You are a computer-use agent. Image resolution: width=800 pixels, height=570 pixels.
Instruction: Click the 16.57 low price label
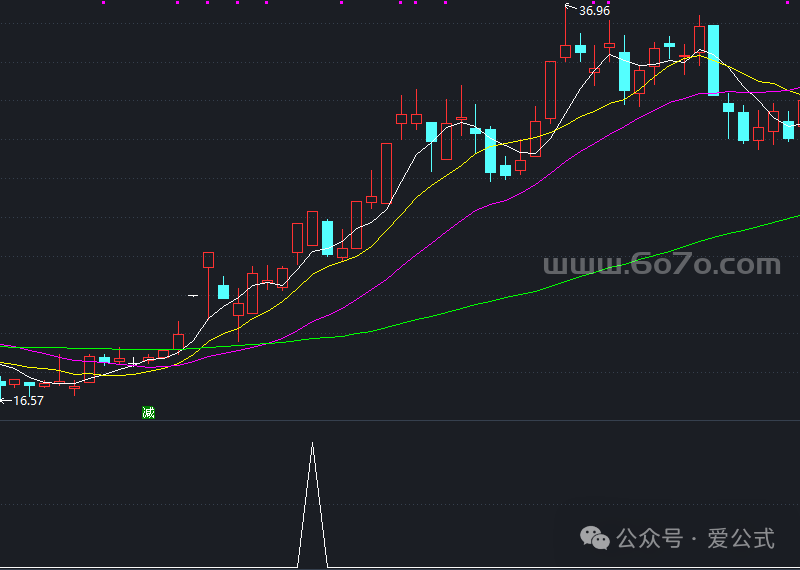coord(28,401)
